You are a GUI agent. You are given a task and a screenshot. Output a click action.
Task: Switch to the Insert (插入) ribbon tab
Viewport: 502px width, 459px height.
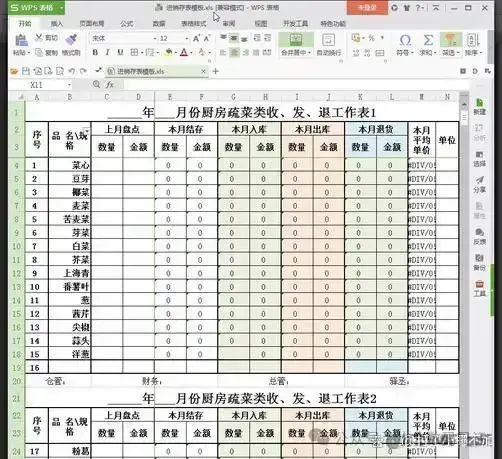tap(57, 23)
